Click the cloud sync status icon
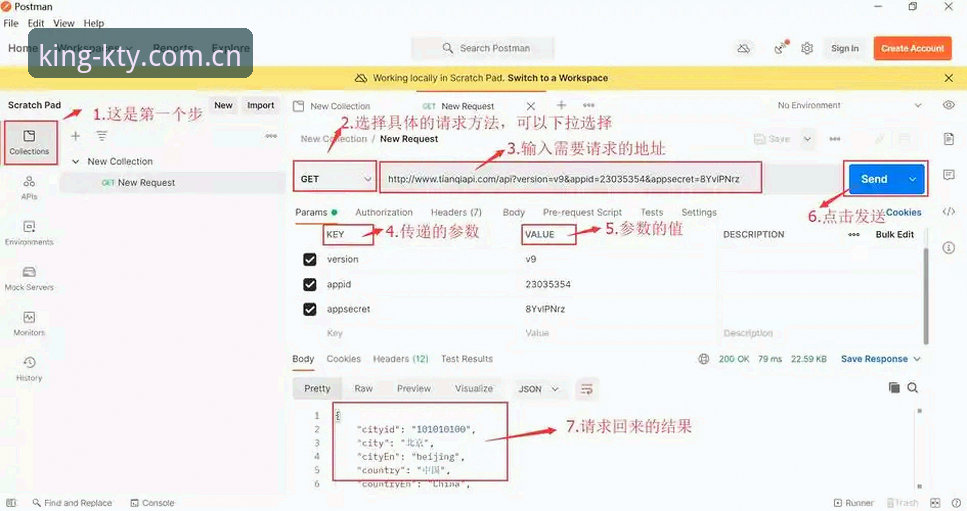The width and height of the screenshot is (967, 511). point(744,48)
